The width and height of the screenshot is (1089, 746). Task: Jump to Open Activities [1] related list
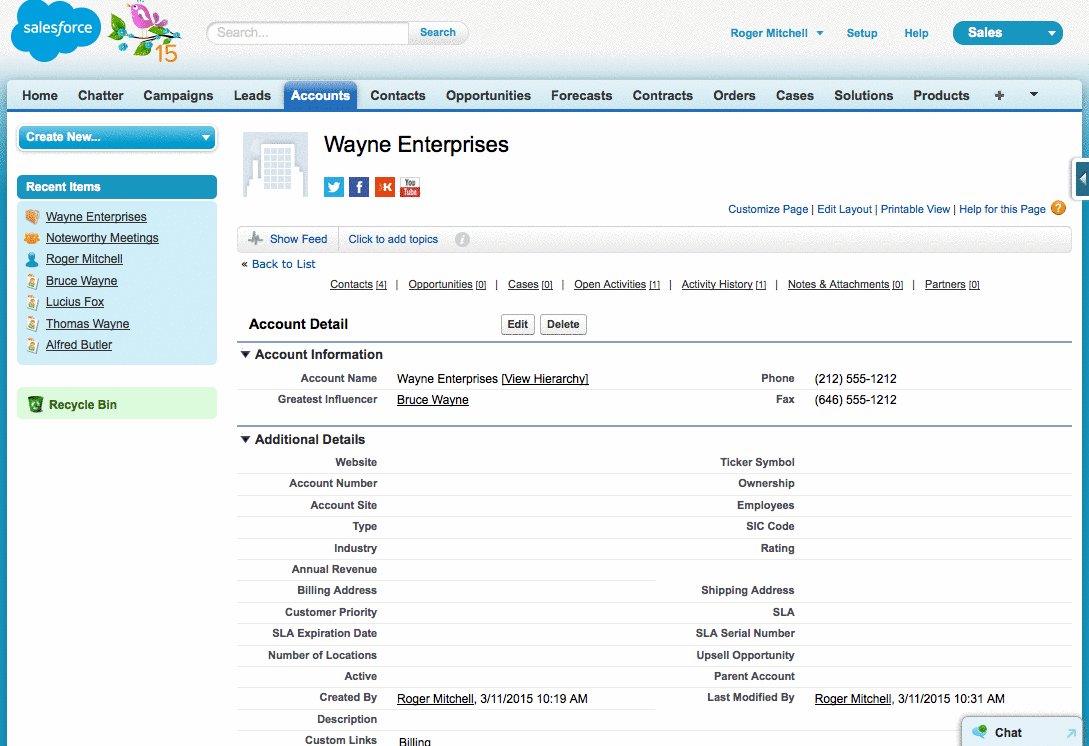point(617,284)
